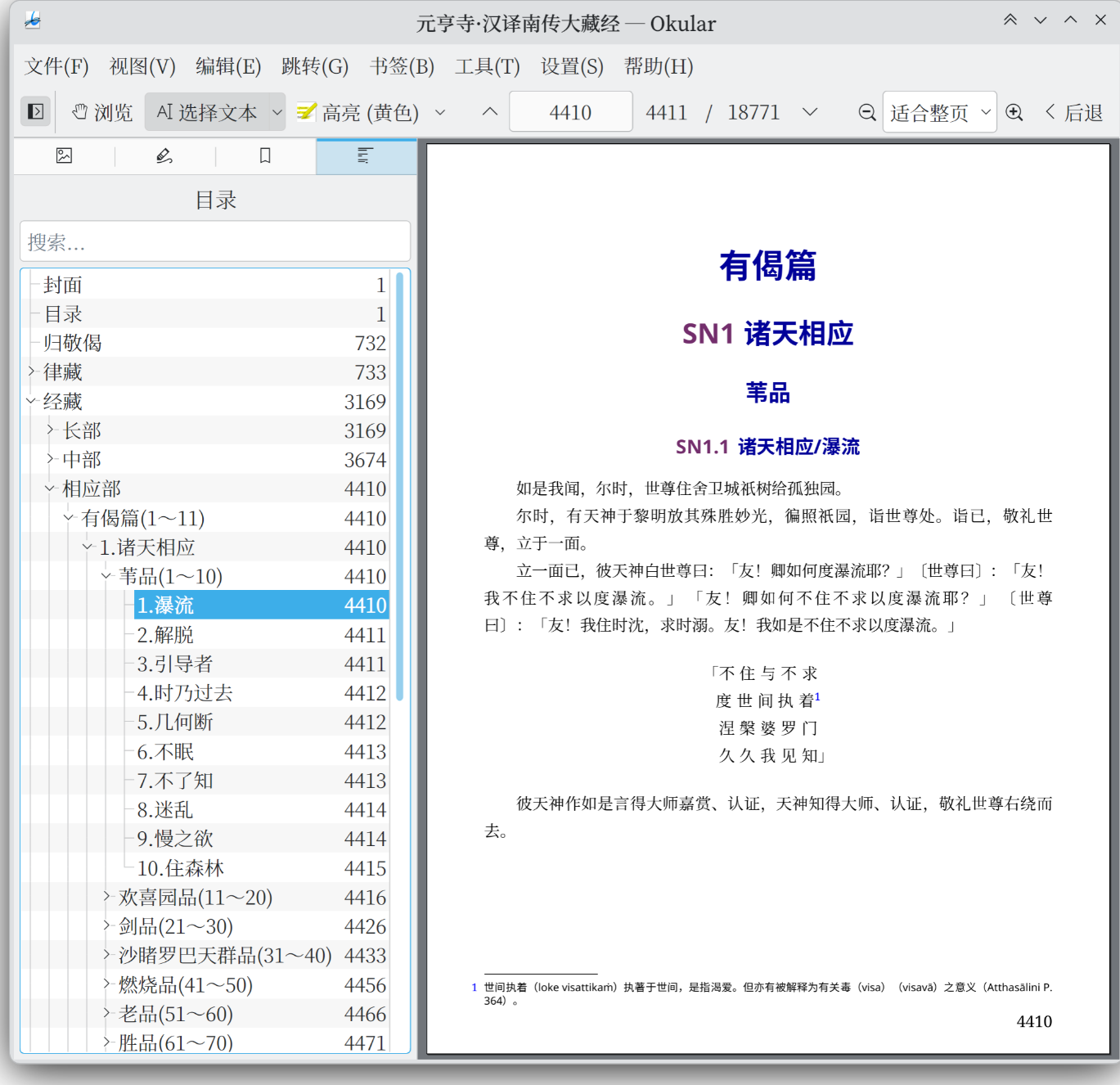Select the 2.解脱 contents entry
The width and height of the screenshot is (1120, 1085).
point(261,634)
